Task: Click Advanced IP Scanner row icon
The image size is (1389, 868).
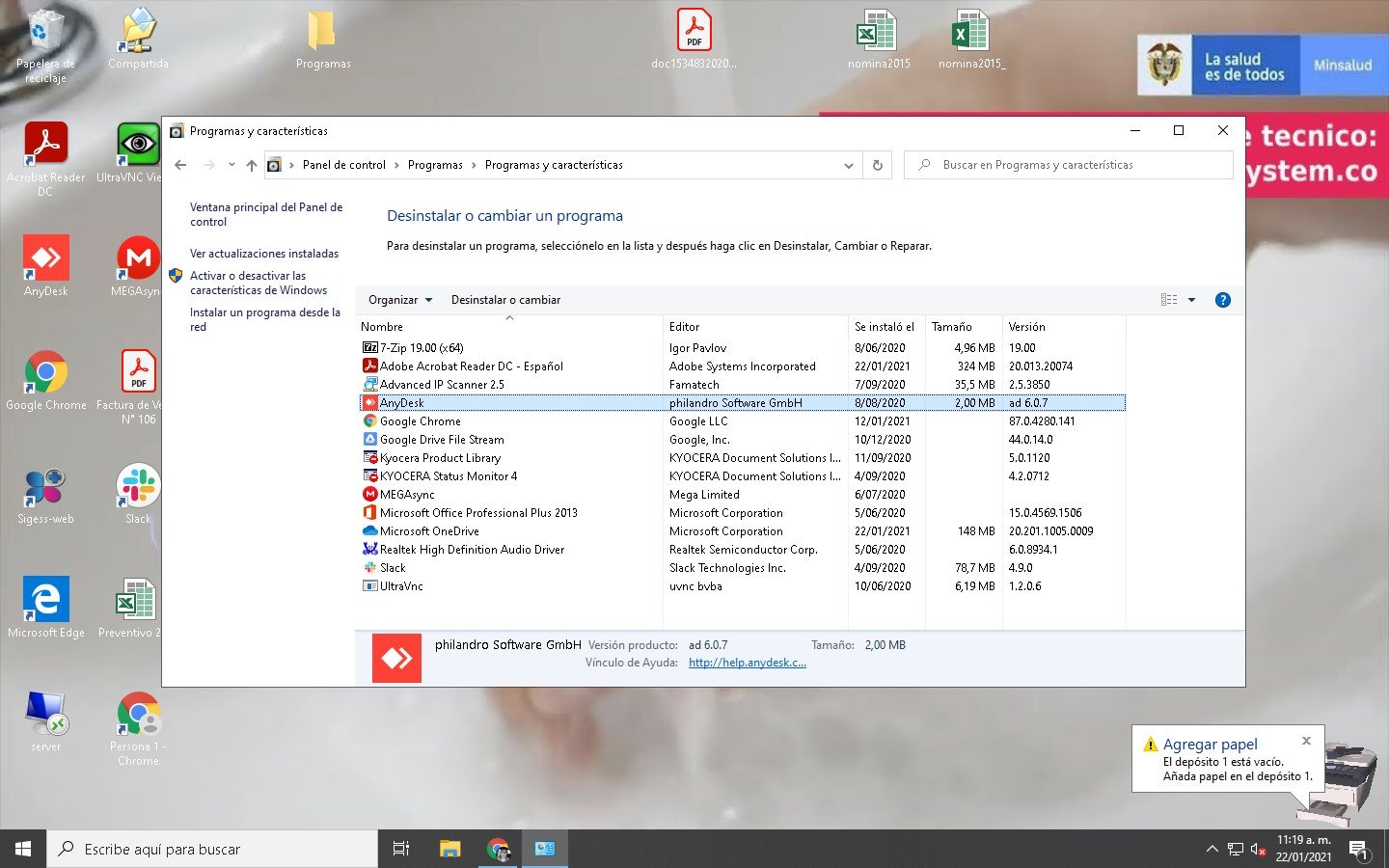Action: 369,385
